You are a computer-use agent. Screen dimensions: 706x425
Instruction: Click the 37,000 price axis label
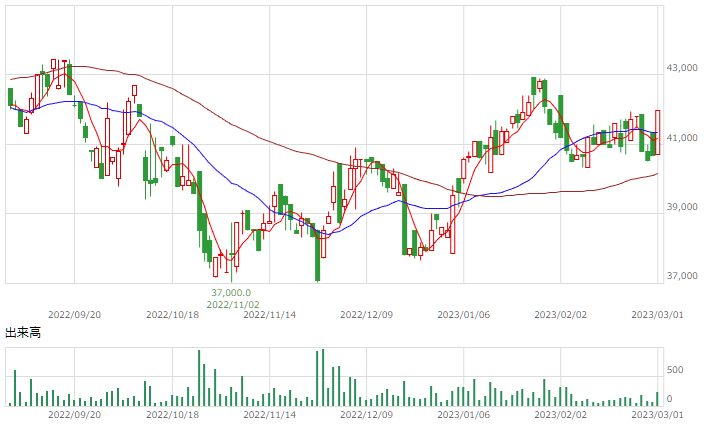[x=682, y=276]
